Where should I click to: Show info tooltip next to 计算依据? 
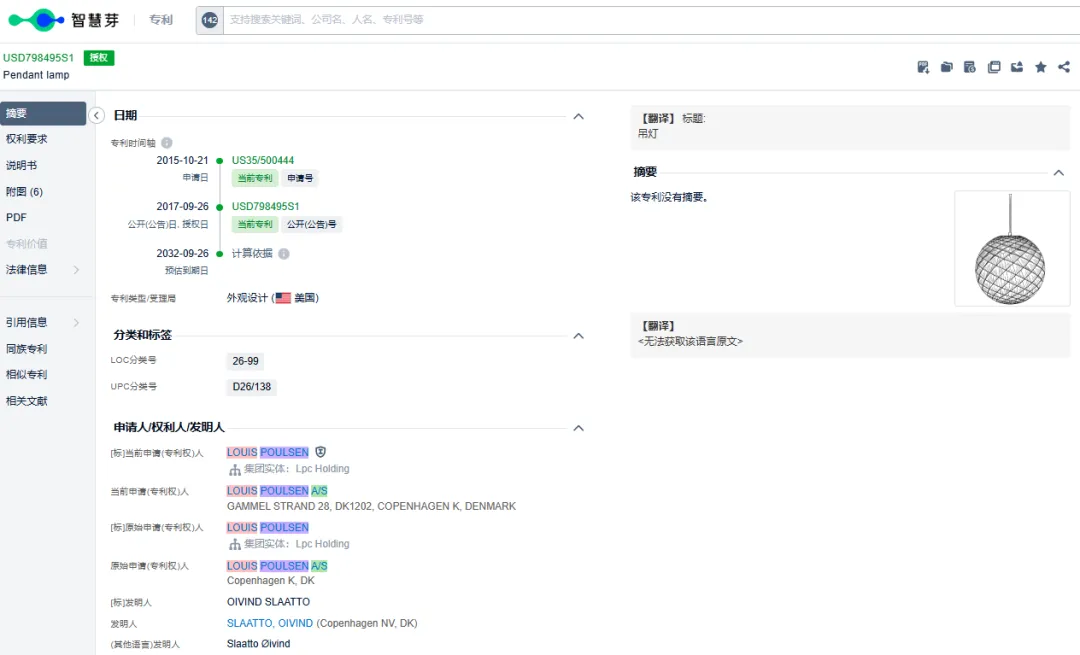[284, 253]
